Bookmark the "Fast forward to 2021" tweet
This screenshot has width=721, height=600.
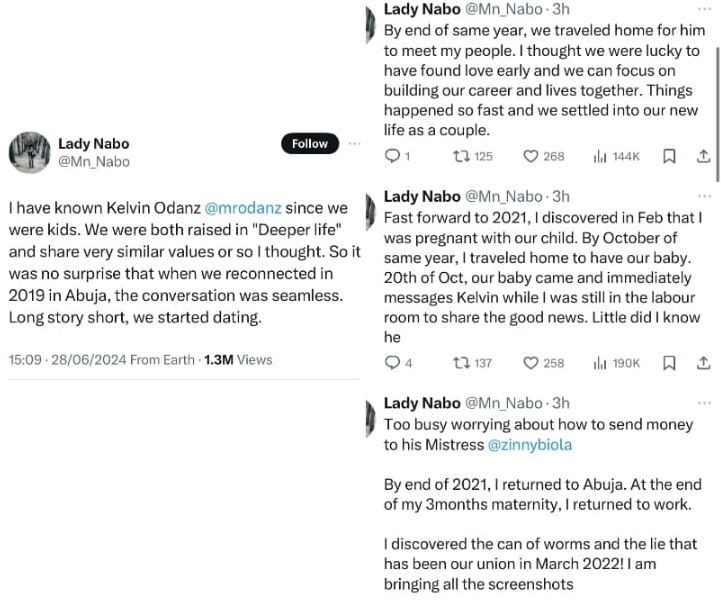(670, 363)
